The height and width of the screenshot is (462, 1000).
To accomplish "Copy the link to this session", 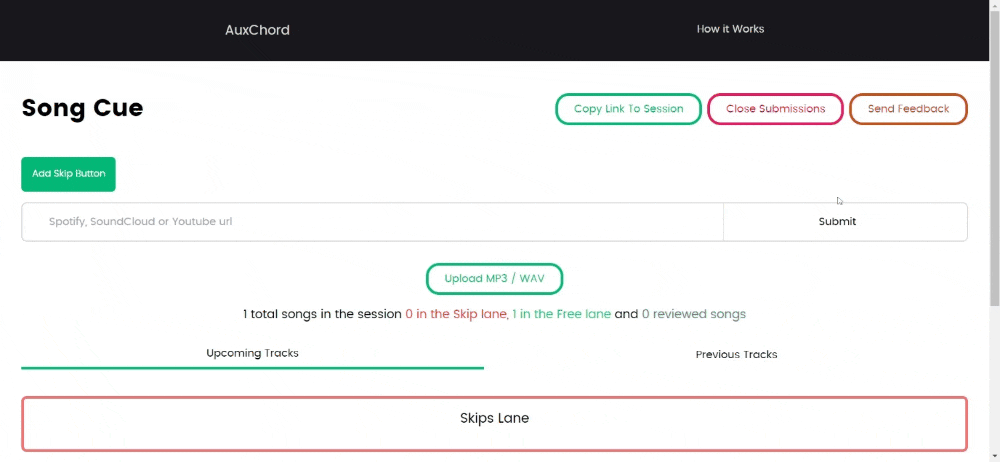I will pos(628,108).
